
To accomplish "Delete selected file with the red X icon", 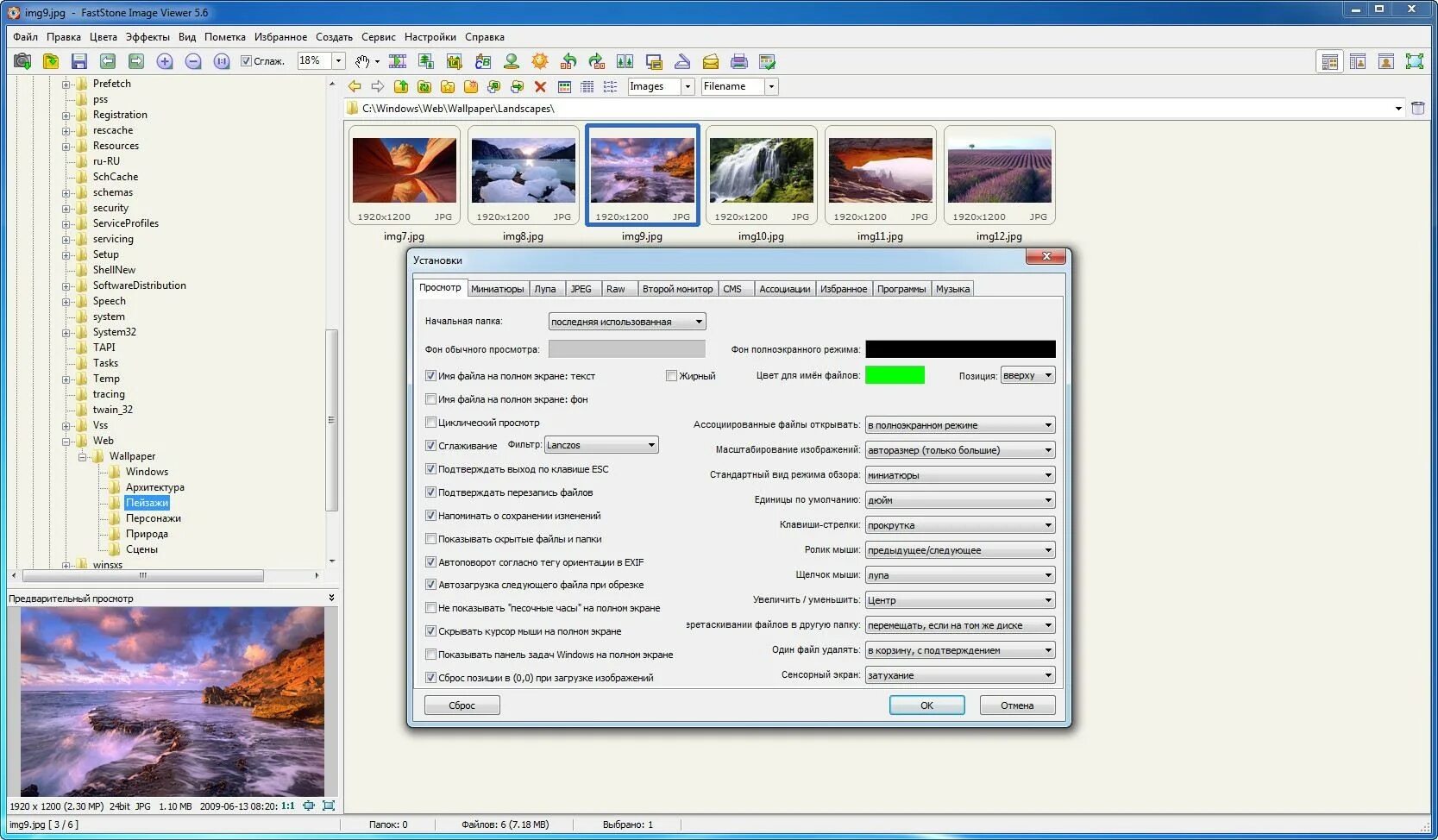I will click(x=540, y=86).
